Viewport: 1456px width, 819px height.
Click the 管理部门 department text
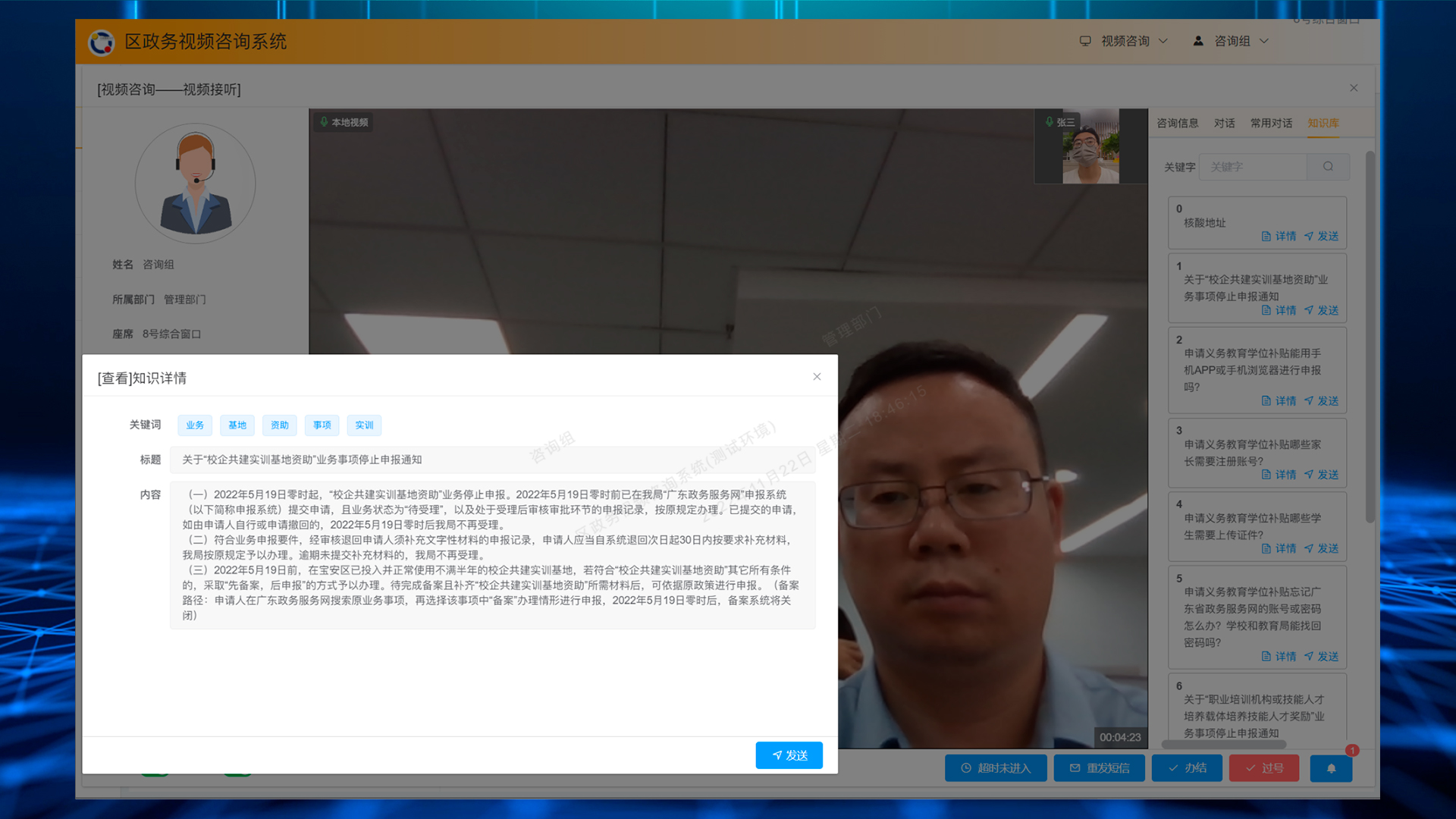pyautogui.click(x=185, y=300)
